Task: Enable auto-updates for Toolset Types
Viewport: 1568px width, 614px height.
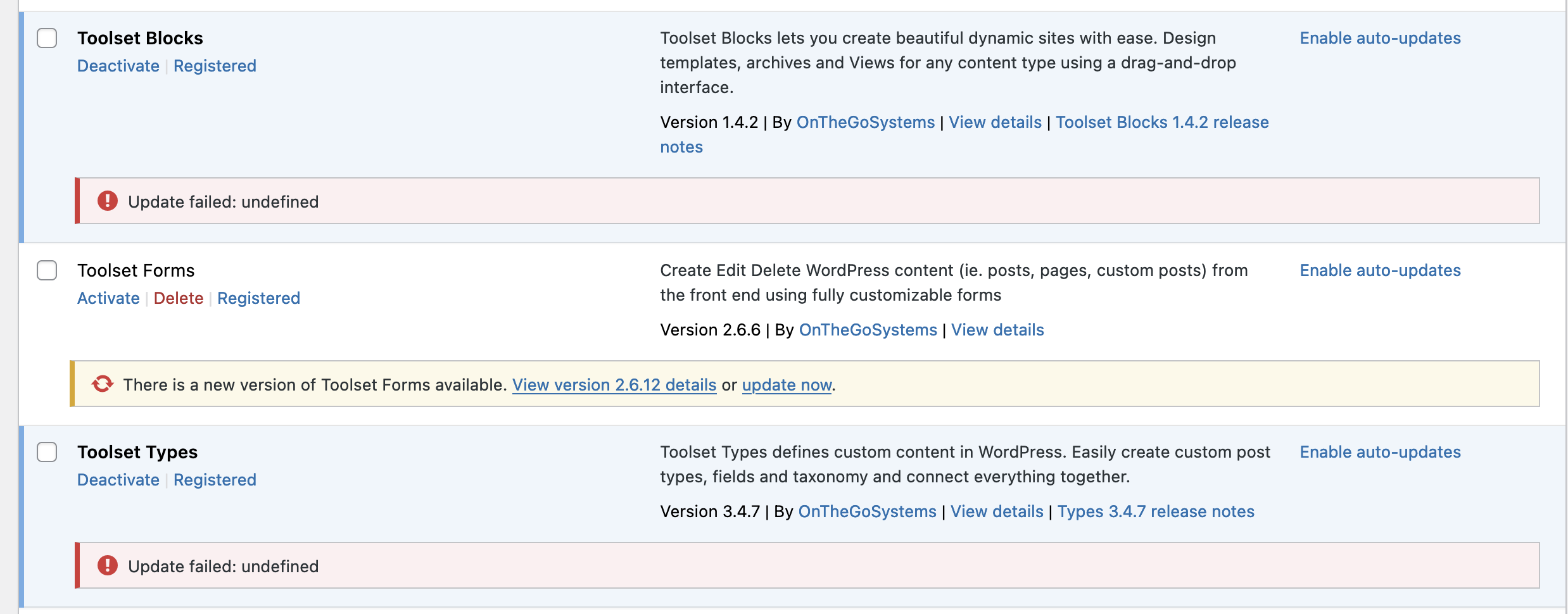Action: click(1380, 452)
